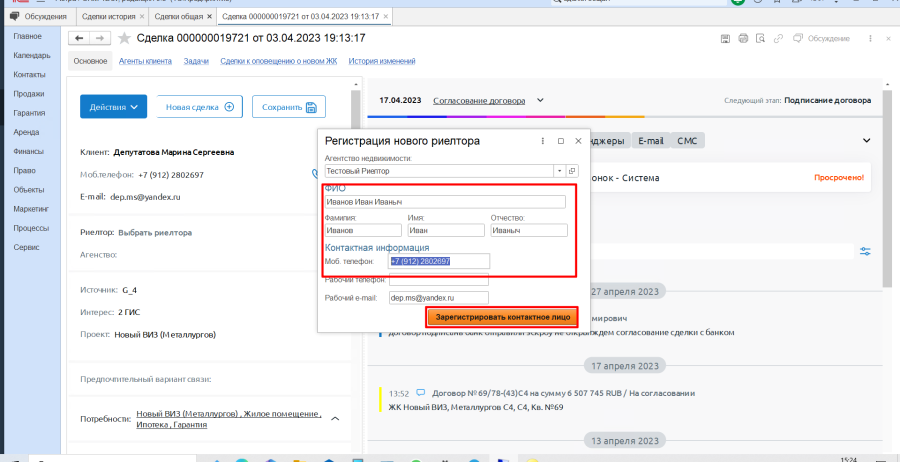
Task: Switch to the Агенты клиента tab
Action: (146, 61)
